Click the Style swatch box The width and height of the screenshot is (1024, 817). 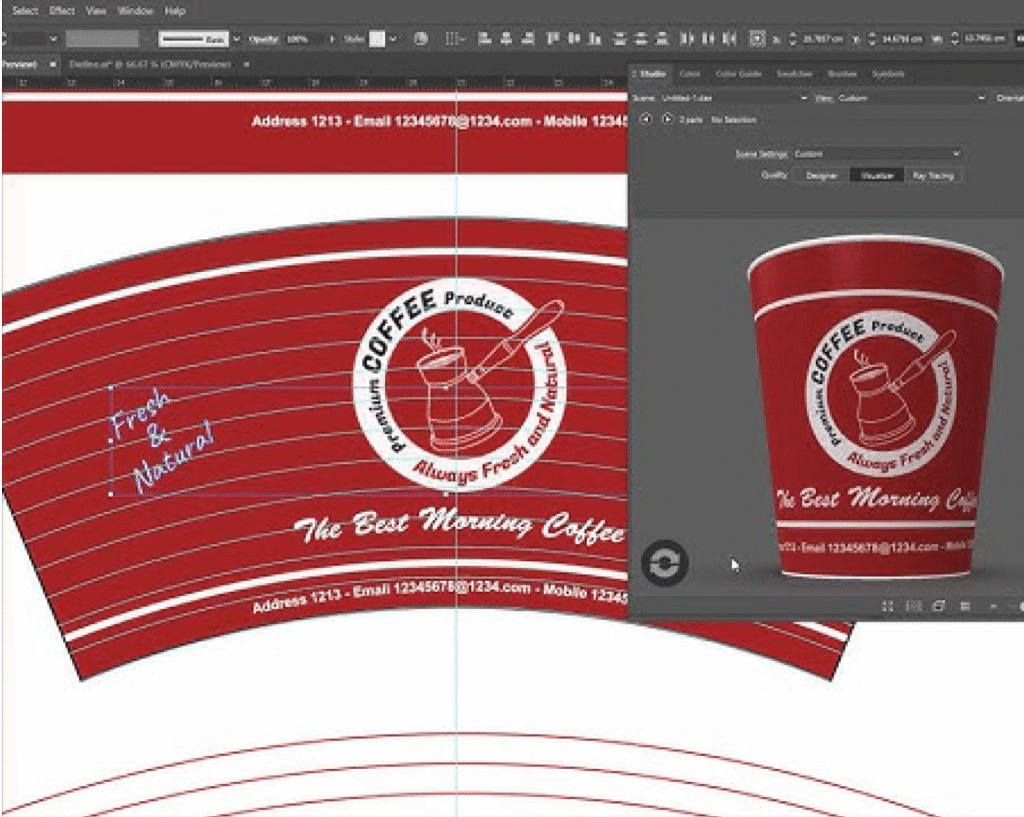(x=377, y=39)
